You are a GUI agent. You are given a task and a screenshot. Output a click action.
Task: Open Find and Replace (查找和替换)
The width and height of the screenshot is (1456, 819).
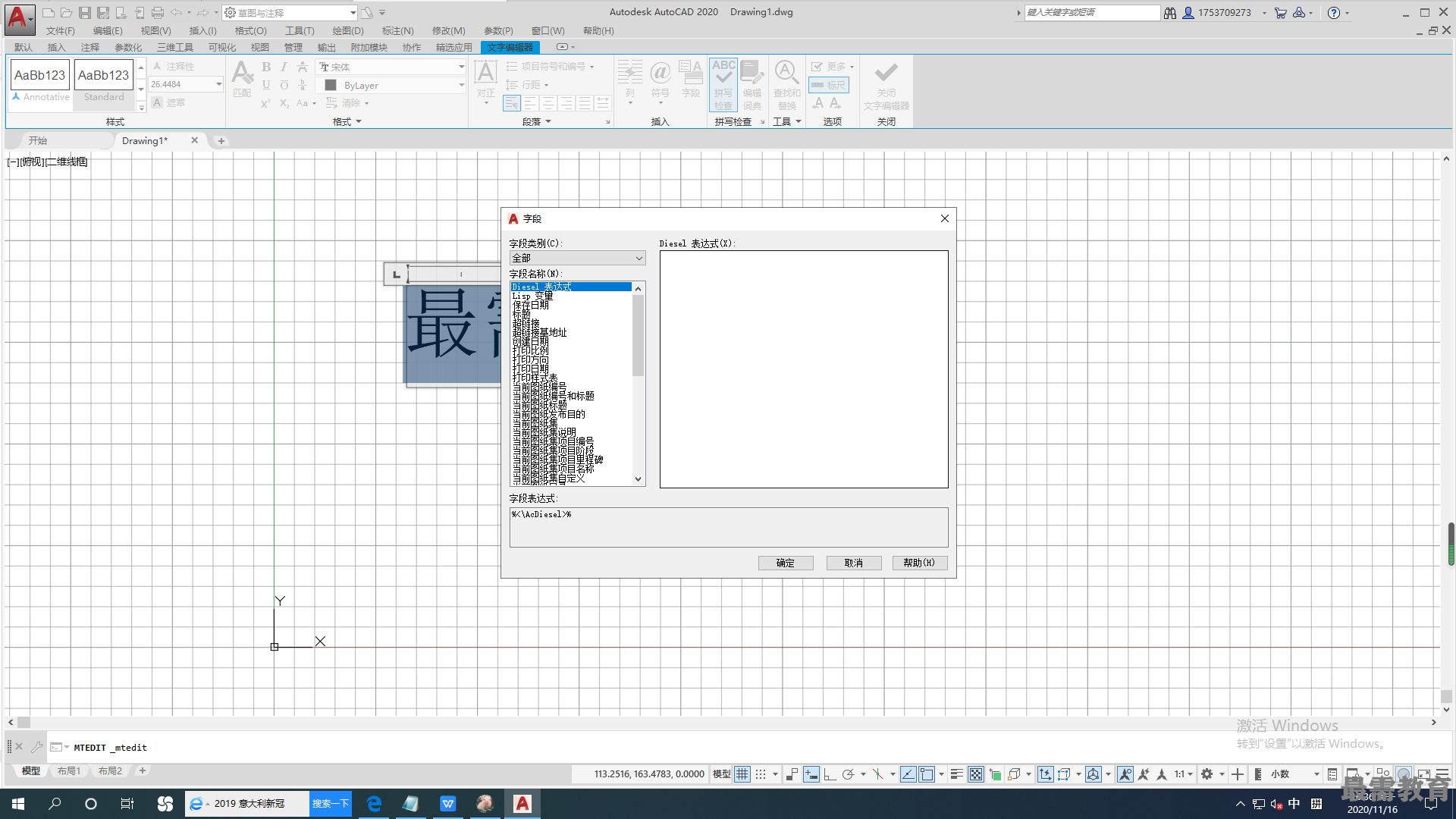(x=787, y=84)
